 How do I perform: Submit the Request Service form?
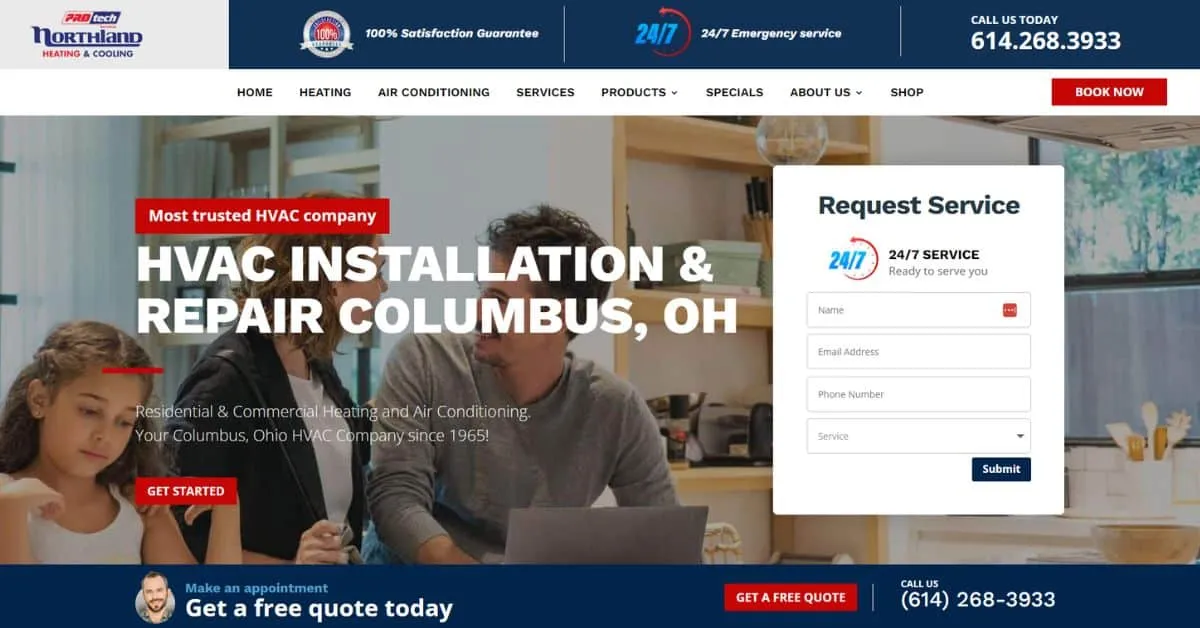(1001, 469)
